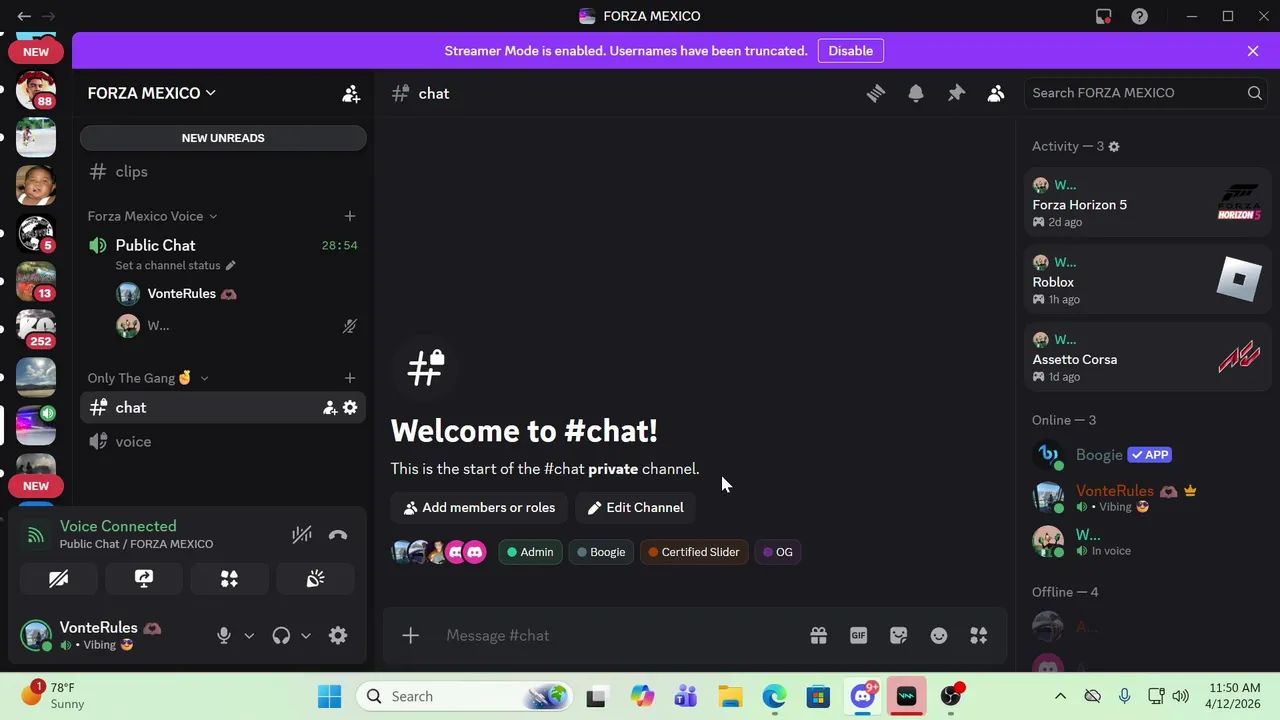1280x720 pixels.
Task: Turn on camera in voice panel
Action: pos(58,579)
